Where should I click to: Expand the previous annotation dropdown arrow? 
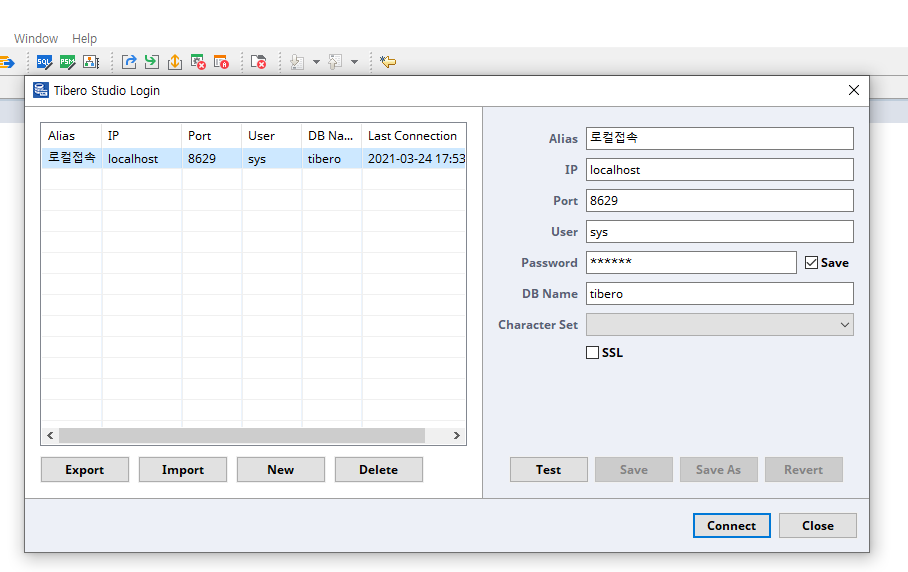click(x=354, y=62)
